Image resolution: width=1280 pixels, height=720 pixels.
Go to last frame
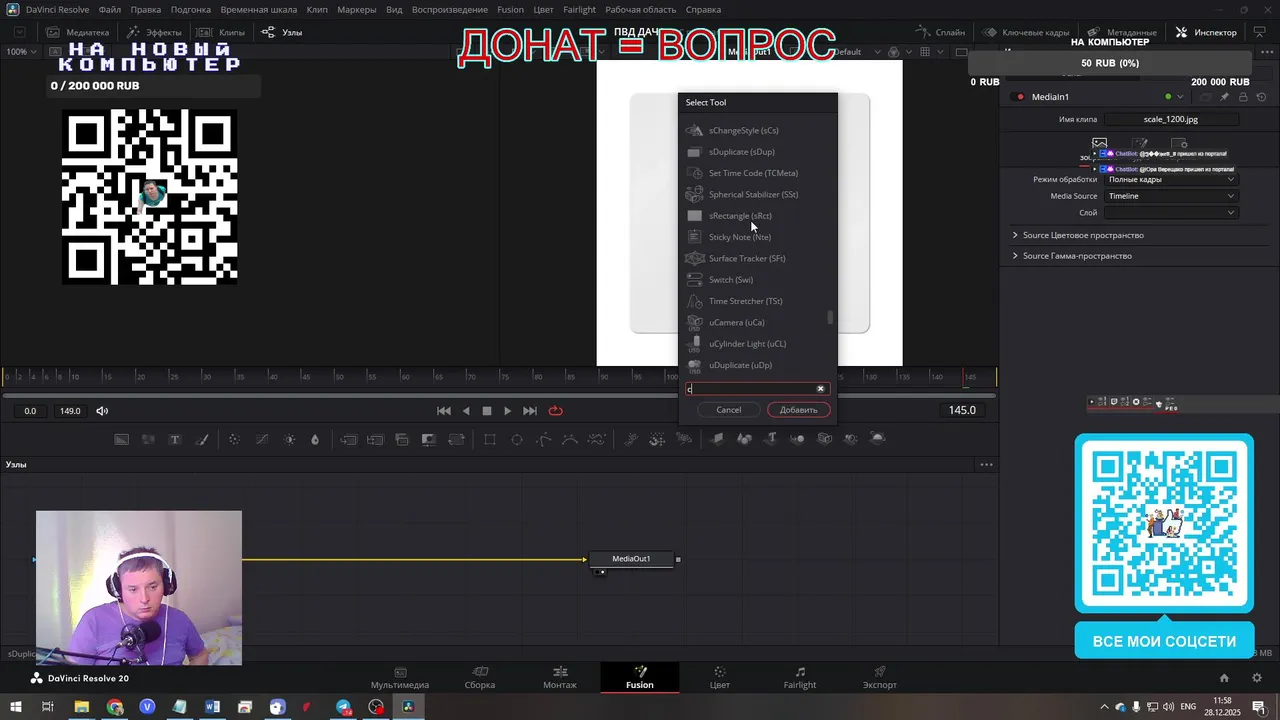tap(530, 411)
